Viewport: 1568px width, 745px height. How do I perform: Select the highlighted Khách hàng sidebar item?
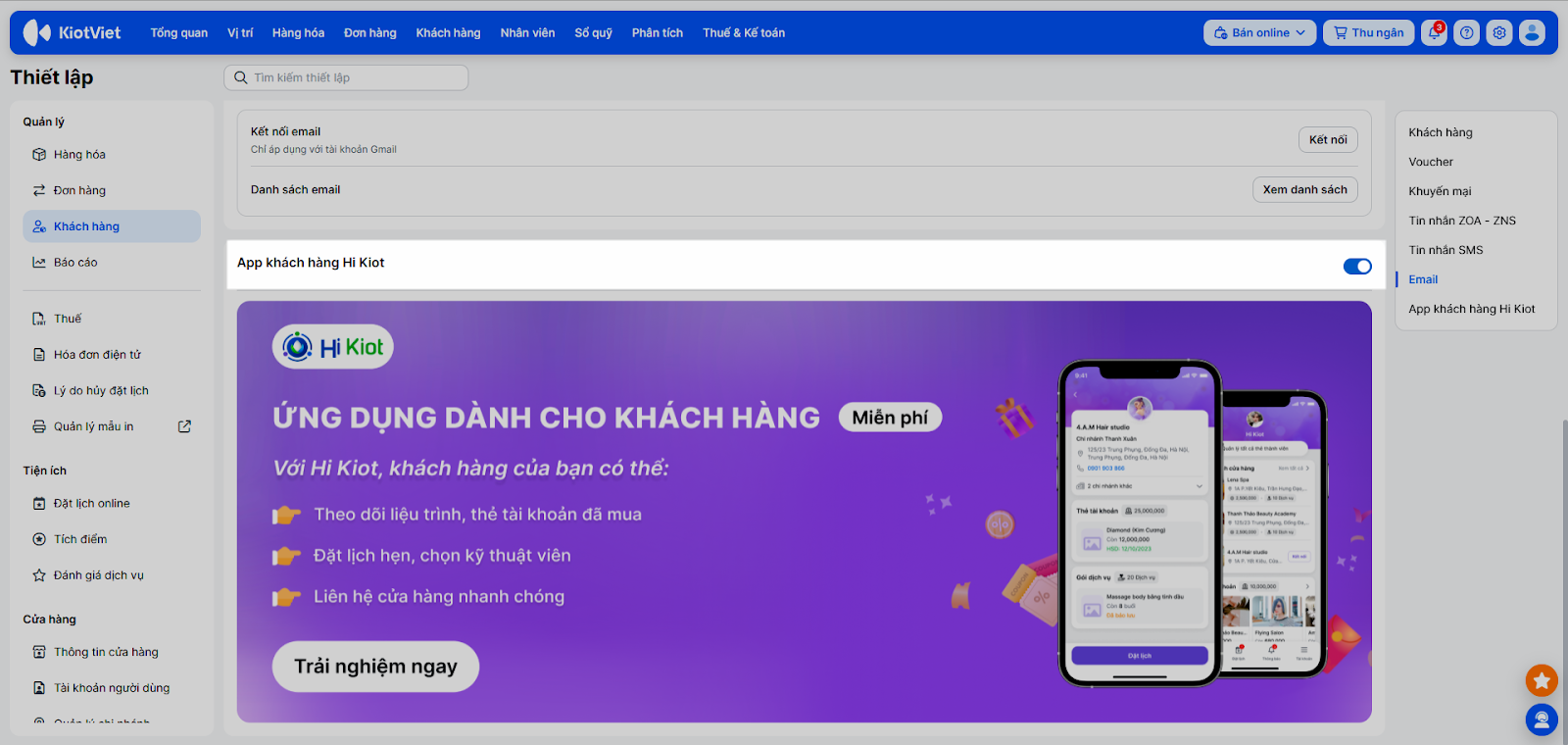coord(112,226)
